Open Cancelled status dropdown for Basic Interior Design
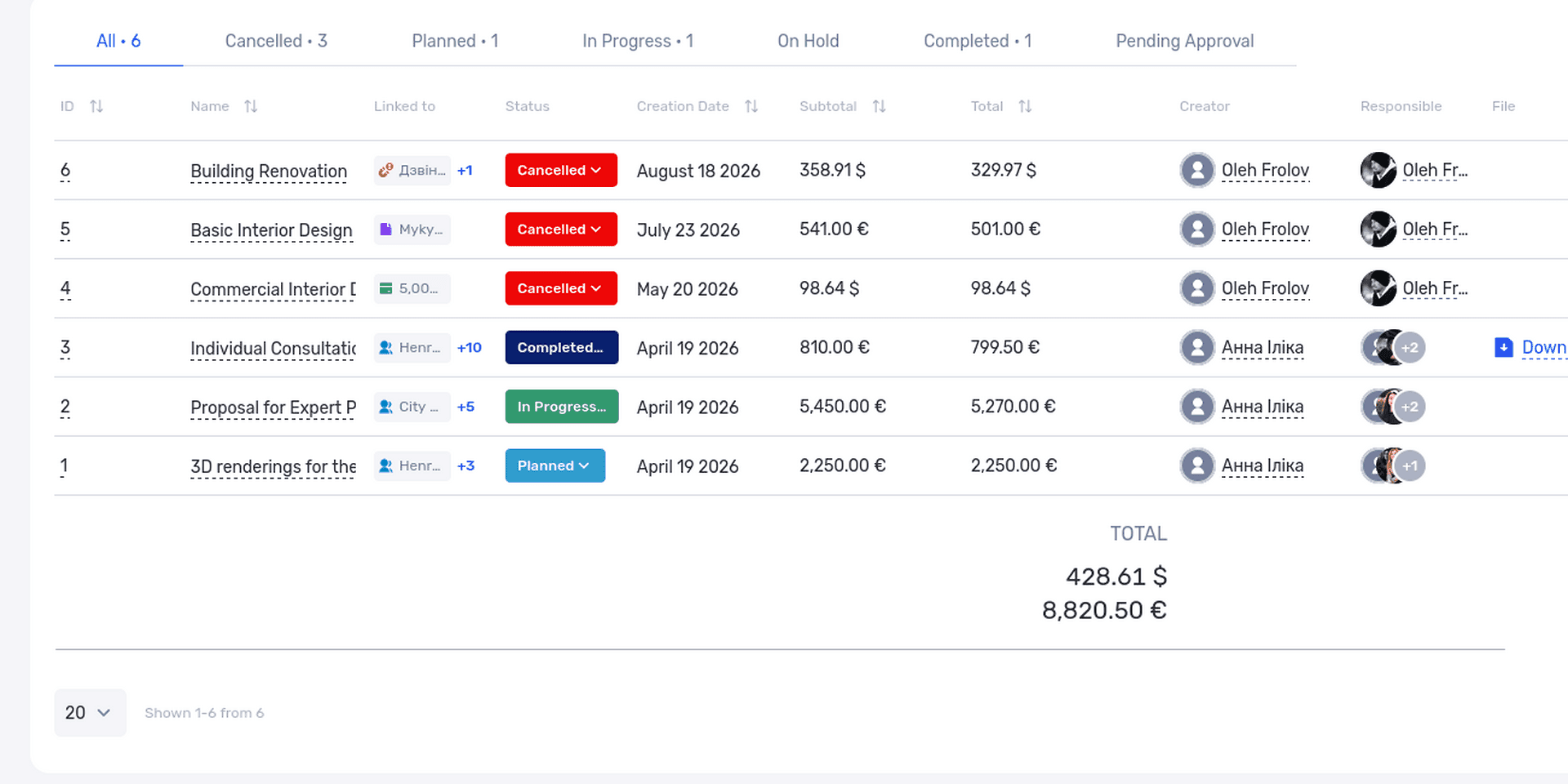1568x784 pixels. coord(561,229)
